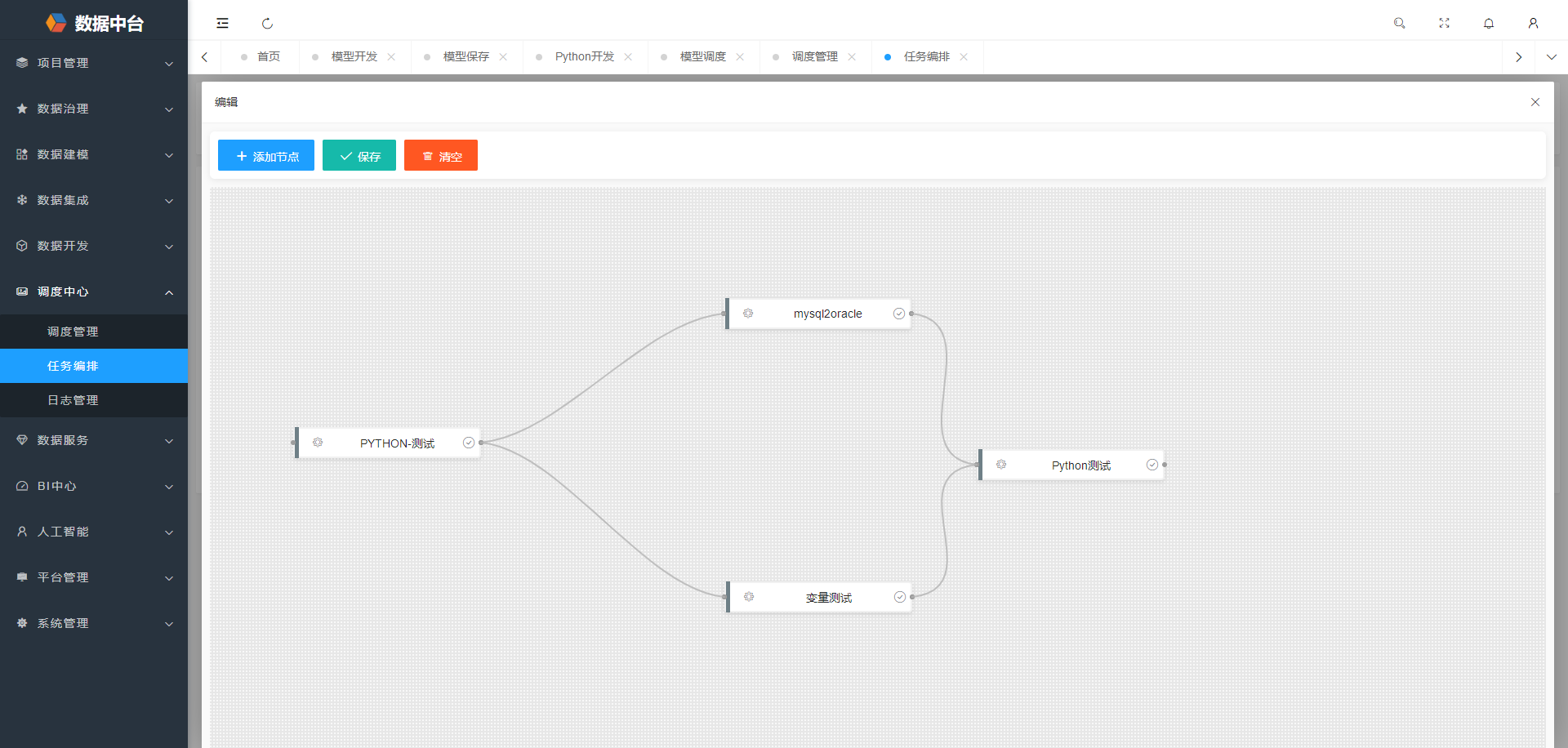
Task: Click gear icon on 变量测试 node
Action: coord(749,597)
